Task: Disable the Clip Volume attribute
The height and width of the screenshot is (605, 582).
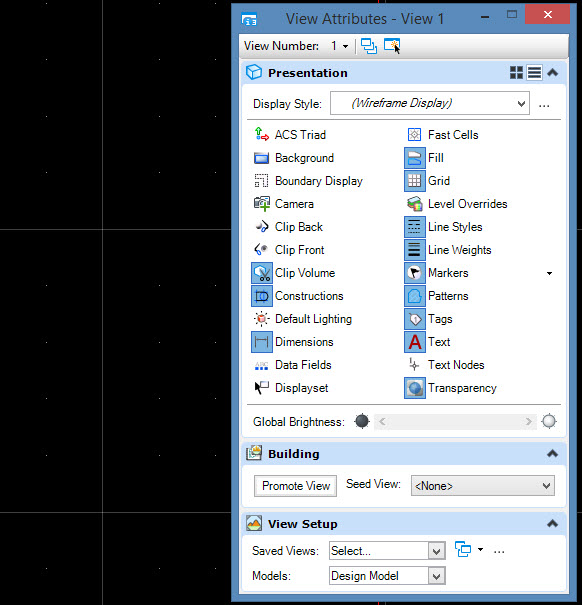Action: coord(262,273)
